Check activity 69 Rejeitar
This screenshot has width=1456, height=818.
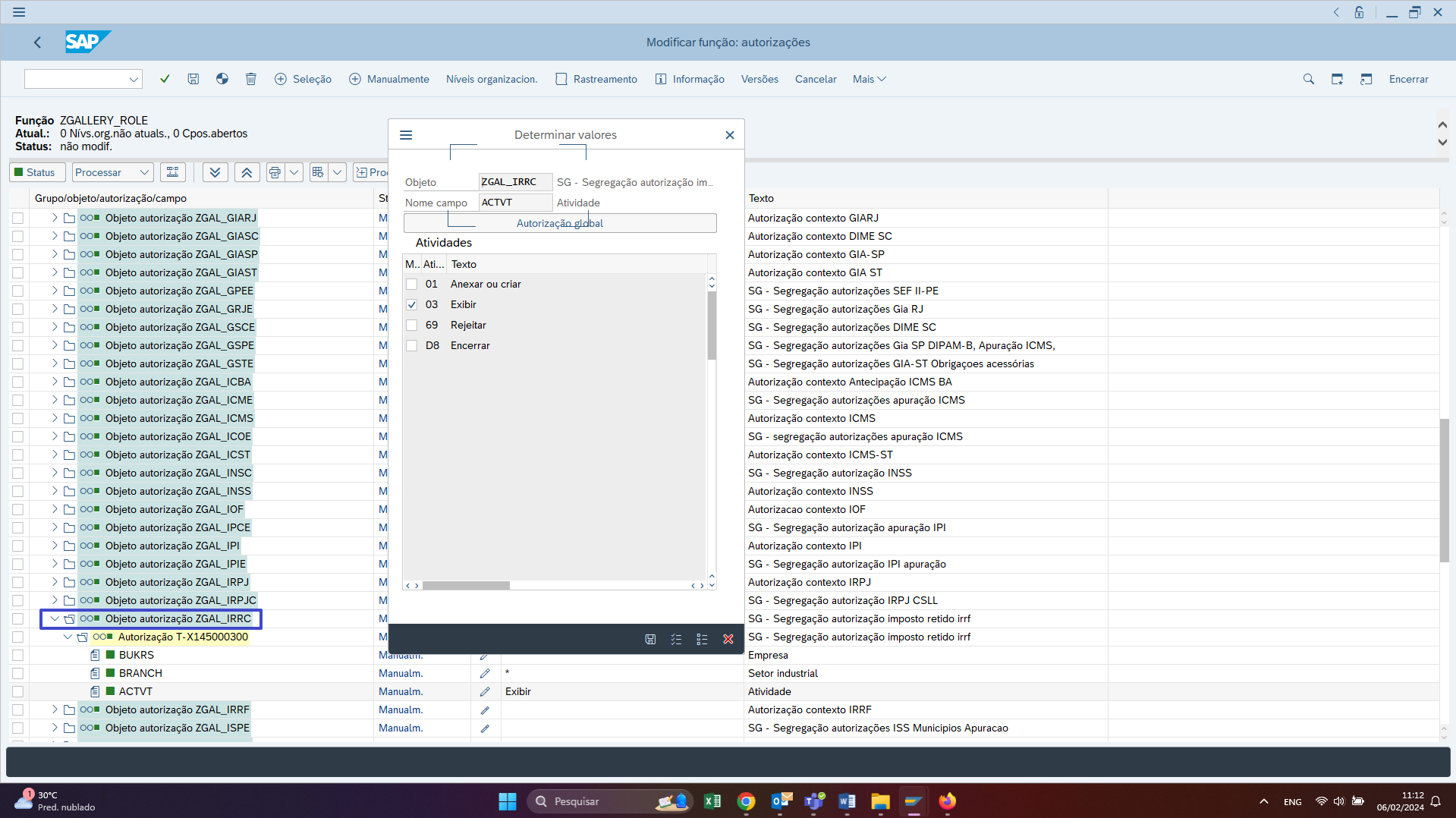[411, 326]
